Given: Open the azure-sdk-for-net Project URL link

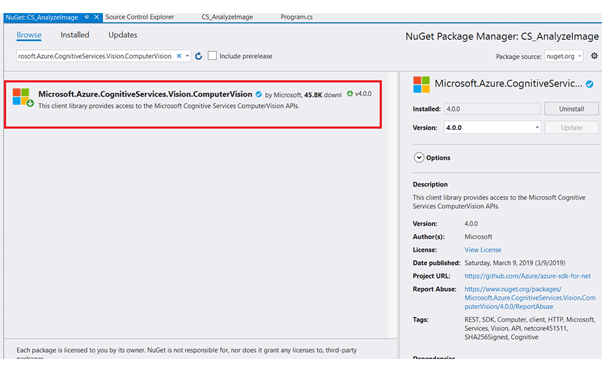Looking at the screenshot, I should 528,276.
